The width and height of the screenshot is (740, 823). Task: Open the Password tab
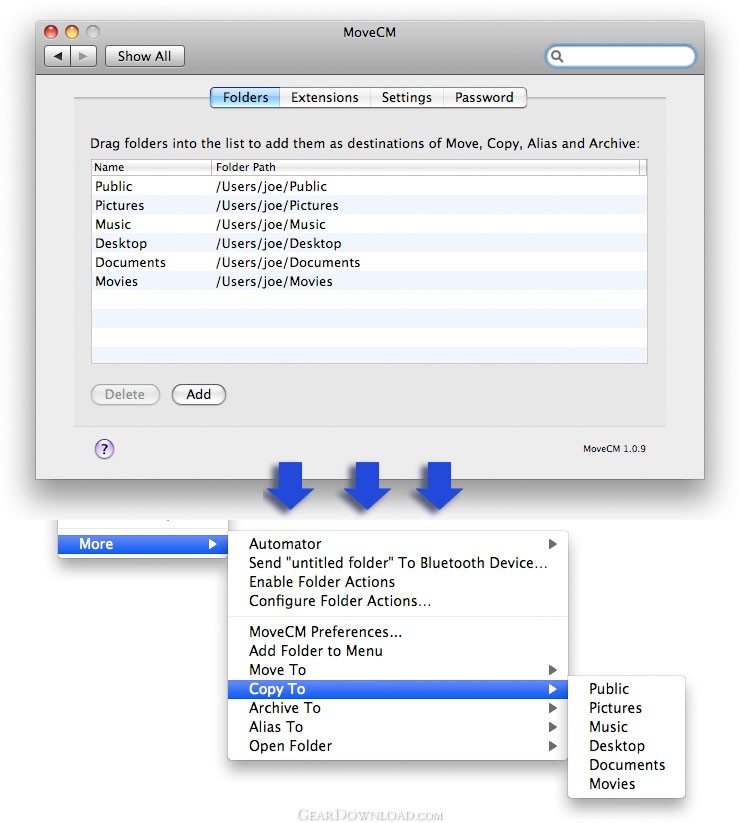484,98
